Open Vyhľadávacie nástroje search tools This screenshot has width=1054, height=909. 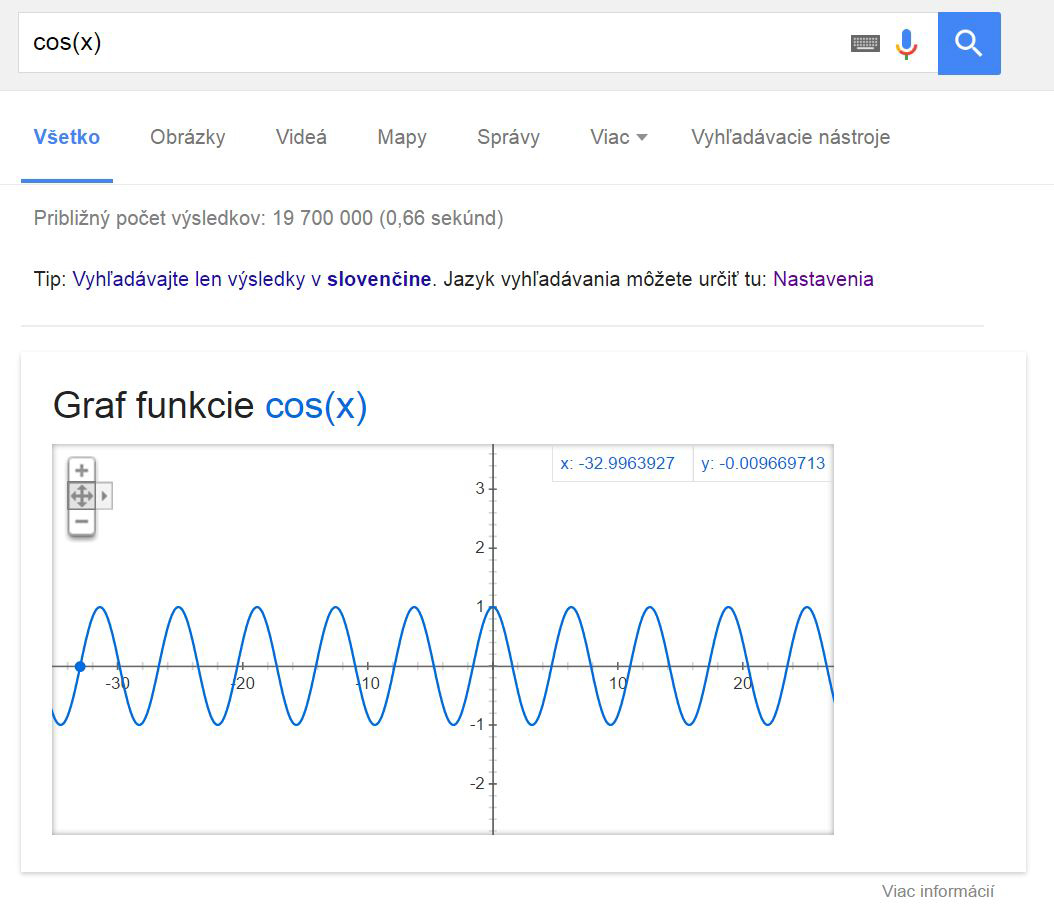790,137
